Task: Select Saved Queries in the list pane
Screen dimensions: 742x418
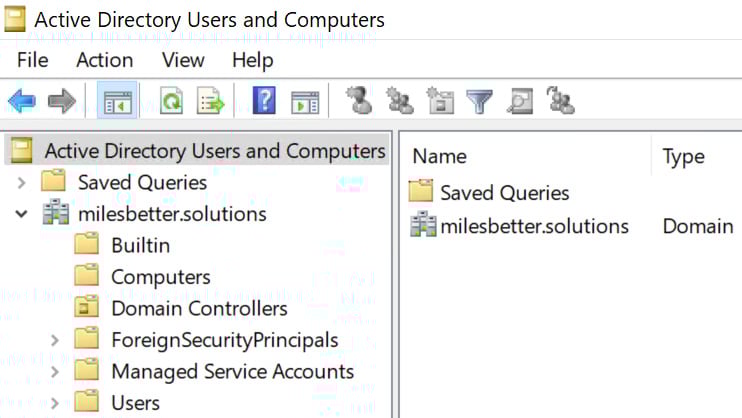Action: 504,193
